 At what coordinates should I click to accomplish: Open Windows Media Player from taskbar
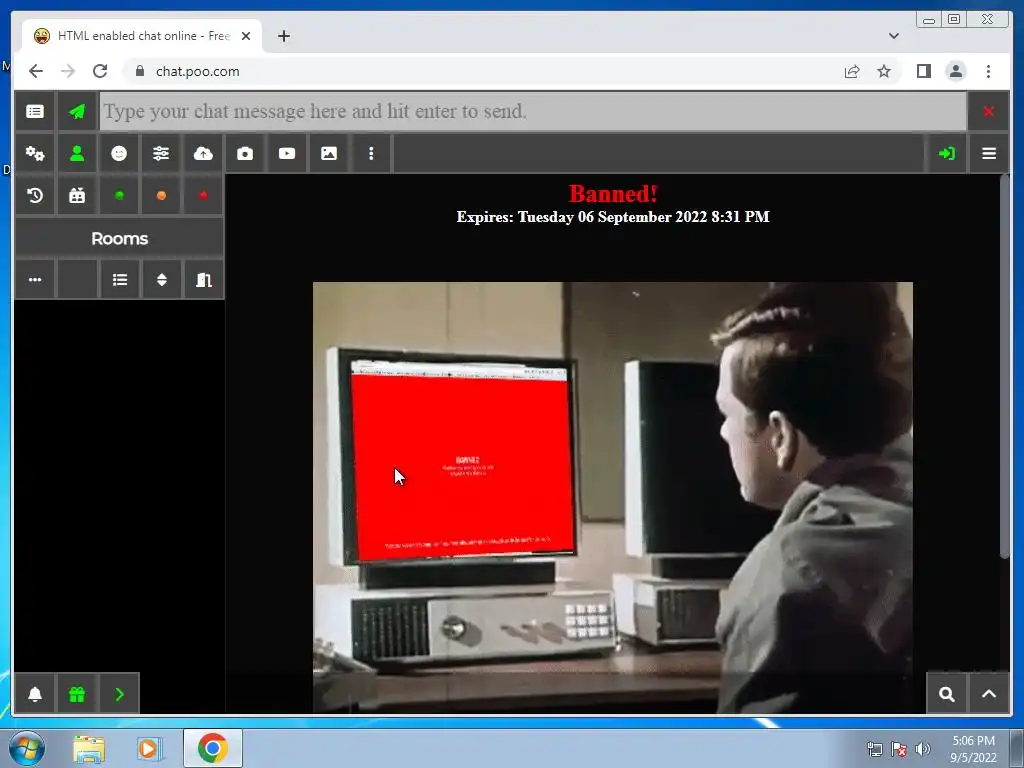click(149, 748)
